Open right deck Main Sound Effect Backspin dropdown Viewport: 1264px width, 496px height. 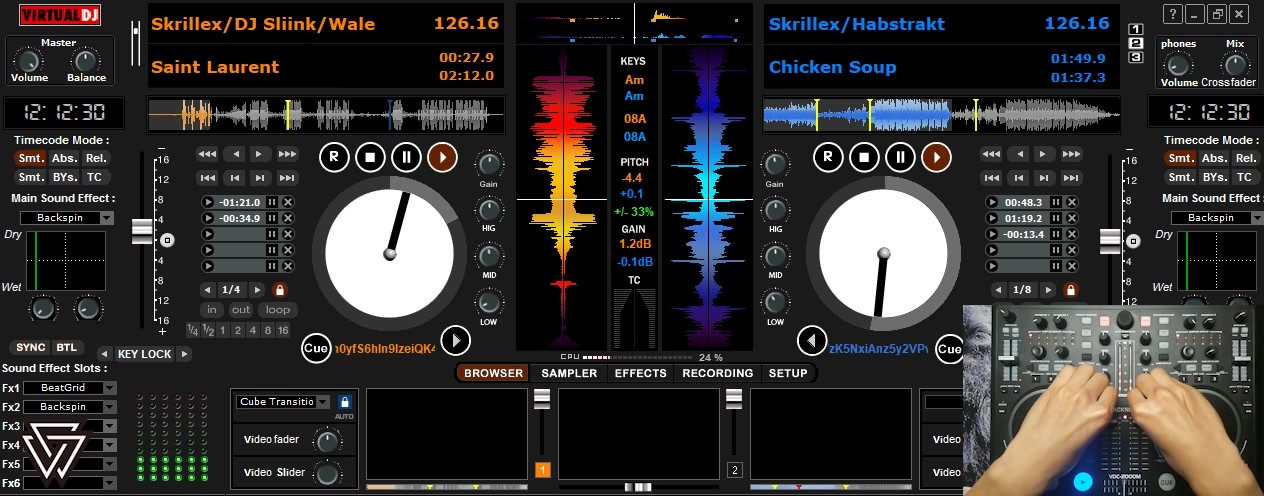(1257, 218)
